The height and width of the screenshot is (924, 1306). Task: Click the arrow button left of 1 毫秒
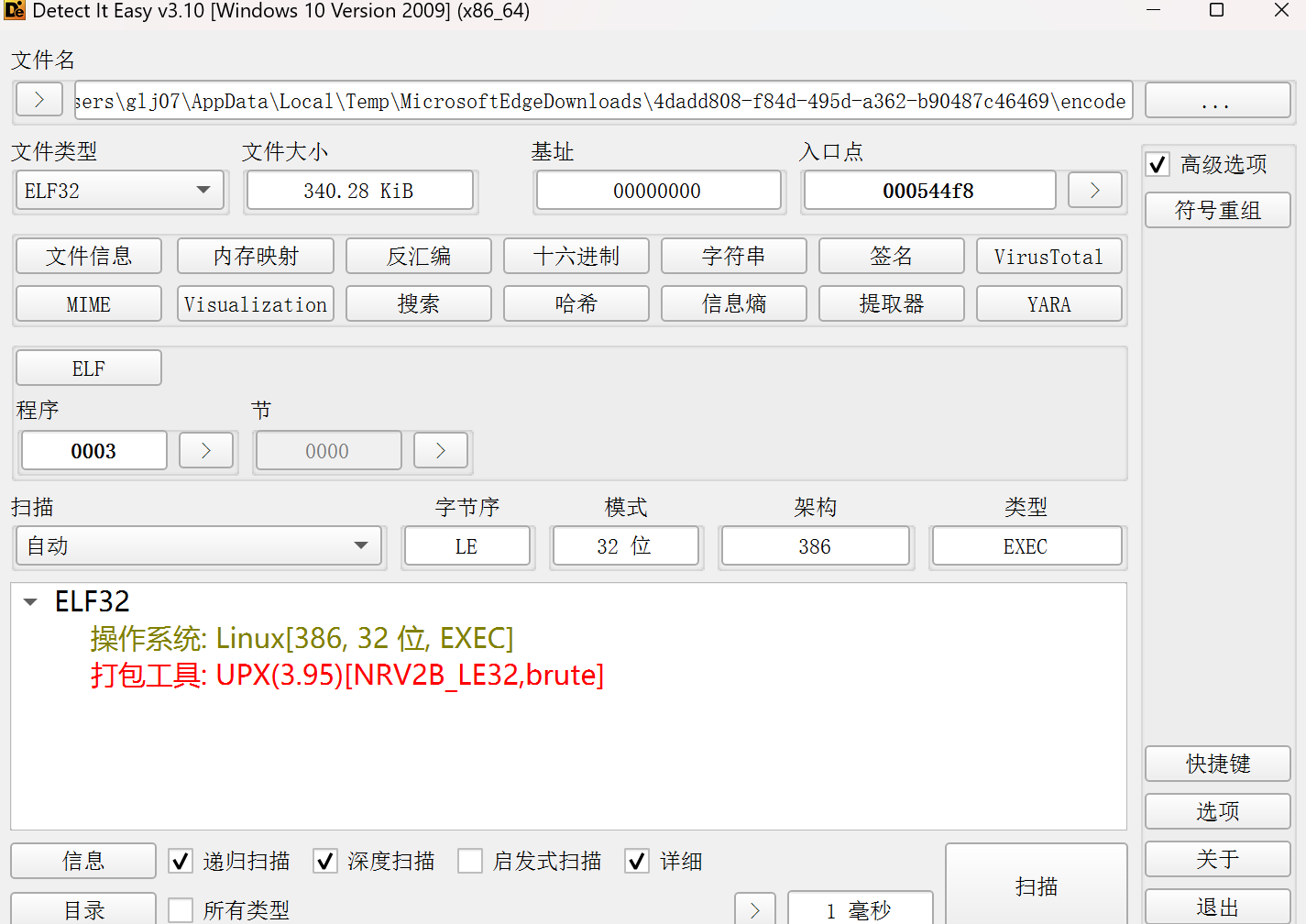click(755, 908)
